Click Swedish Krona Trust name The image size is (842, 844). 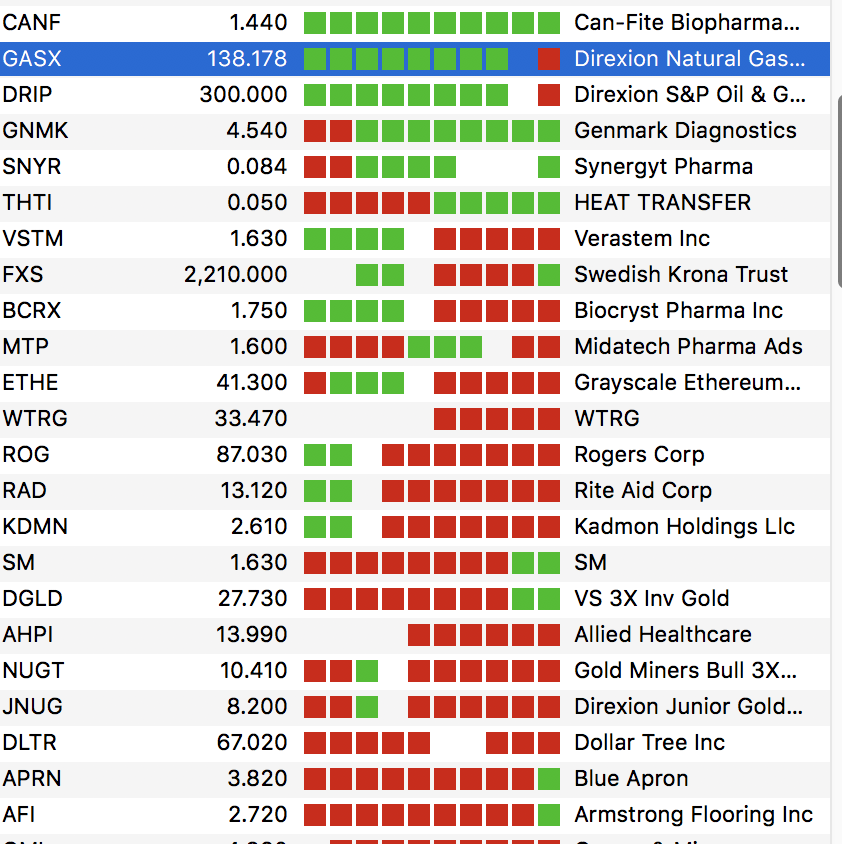pyautogui.click(x=681, y=275)
